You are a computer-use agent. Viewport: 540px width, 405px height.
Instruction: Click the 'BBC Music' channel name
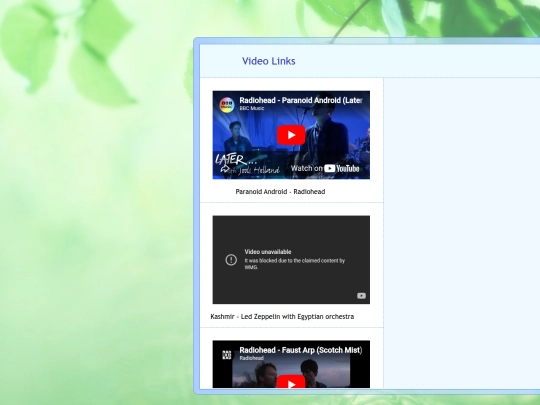pyautogui.click(x=252, y=108)
